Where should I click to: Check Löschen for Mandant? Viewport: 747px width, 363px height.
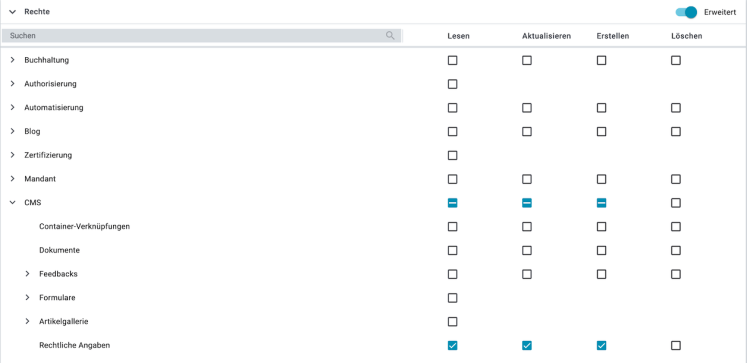click(x=676, y=179)
